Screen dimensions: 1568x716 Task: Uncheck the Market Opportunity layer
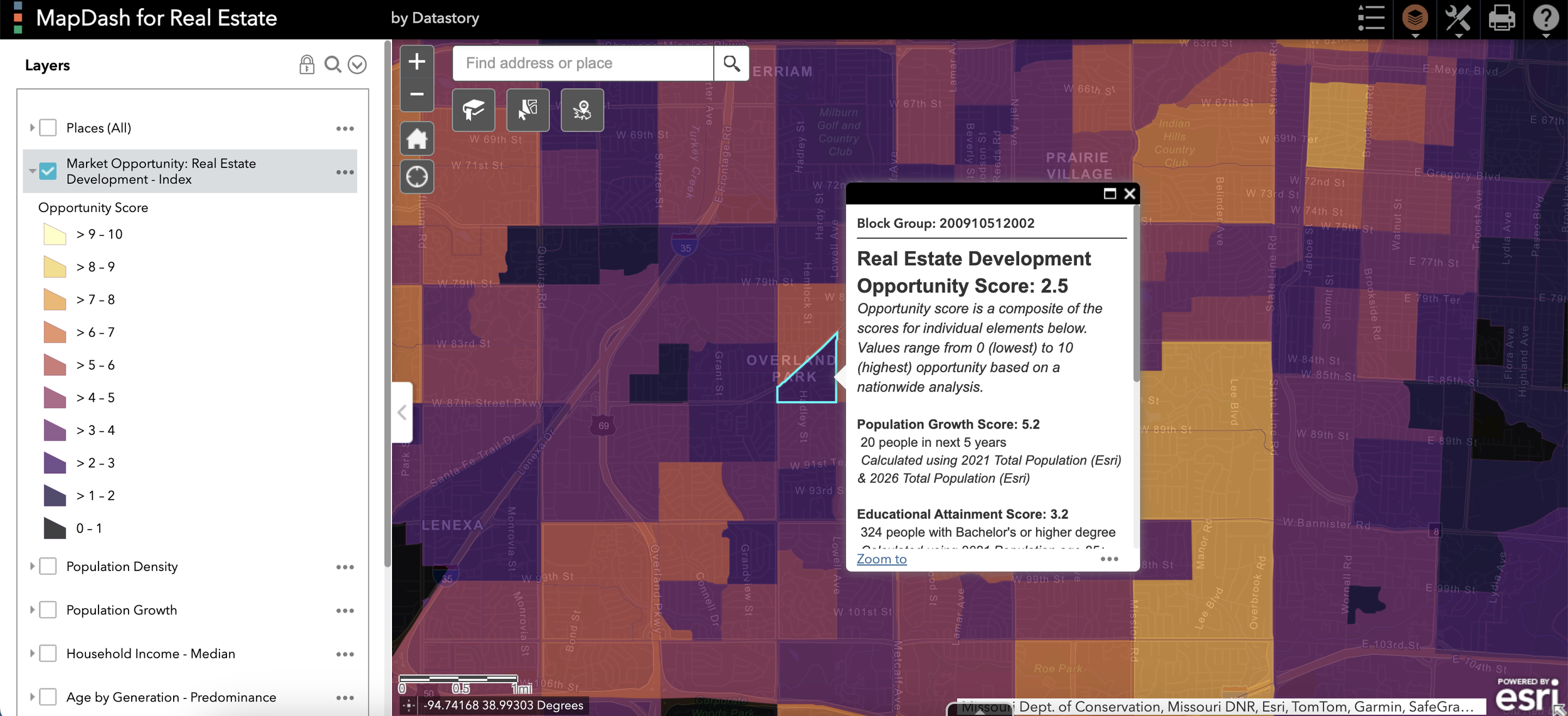pos(47,171)
